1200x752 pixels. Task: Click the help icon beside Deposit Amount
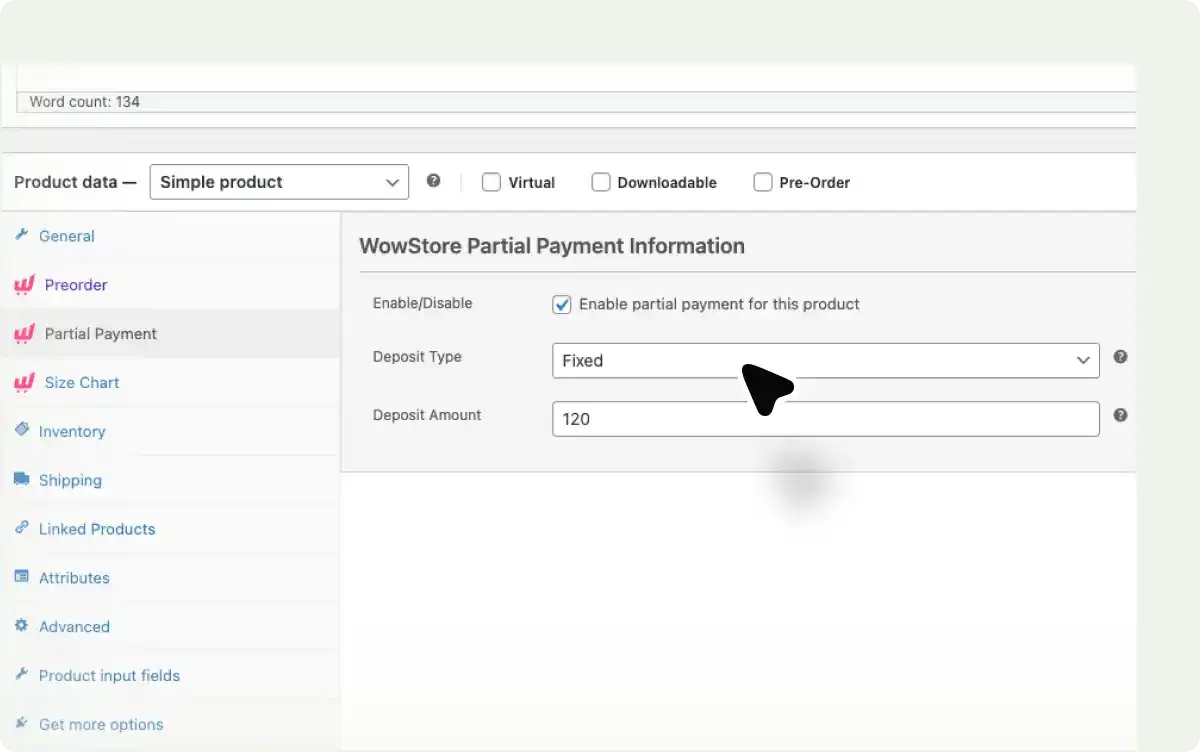tap(1120, 414)
